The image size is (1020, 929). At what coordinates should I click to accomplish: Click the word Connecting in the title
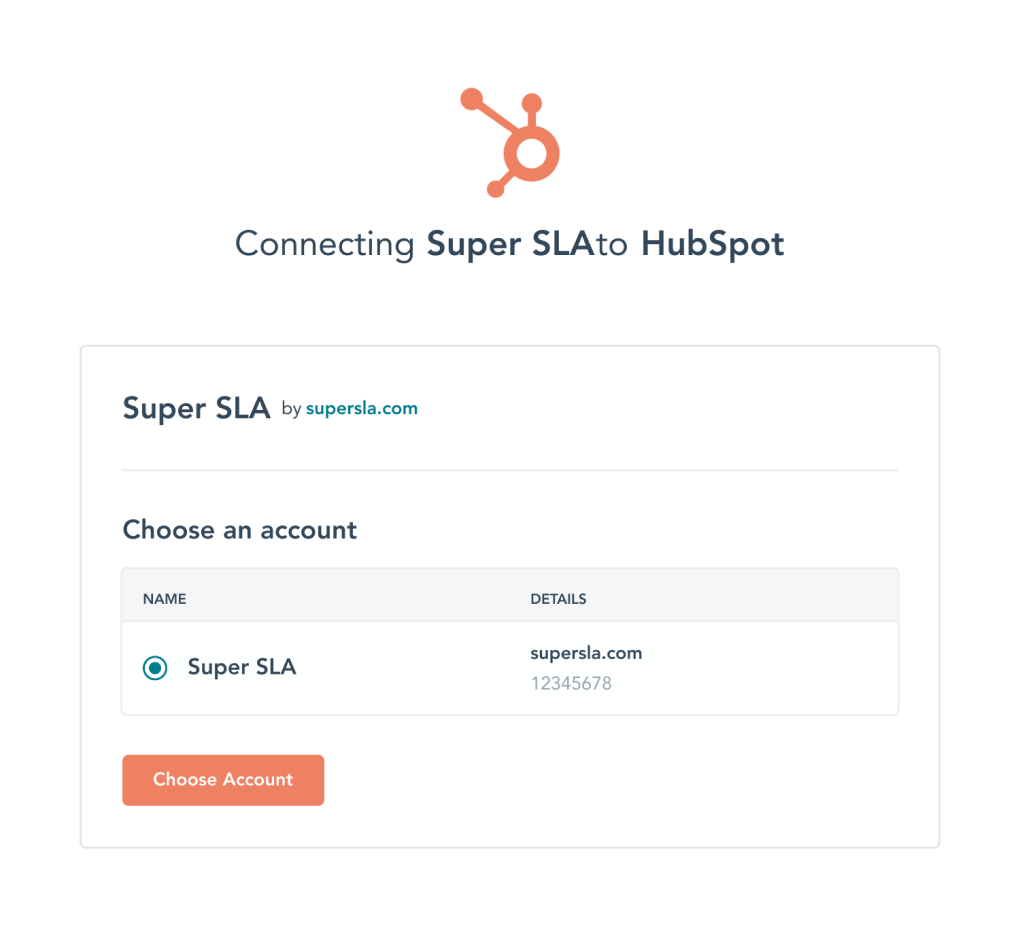click(325, 246)
